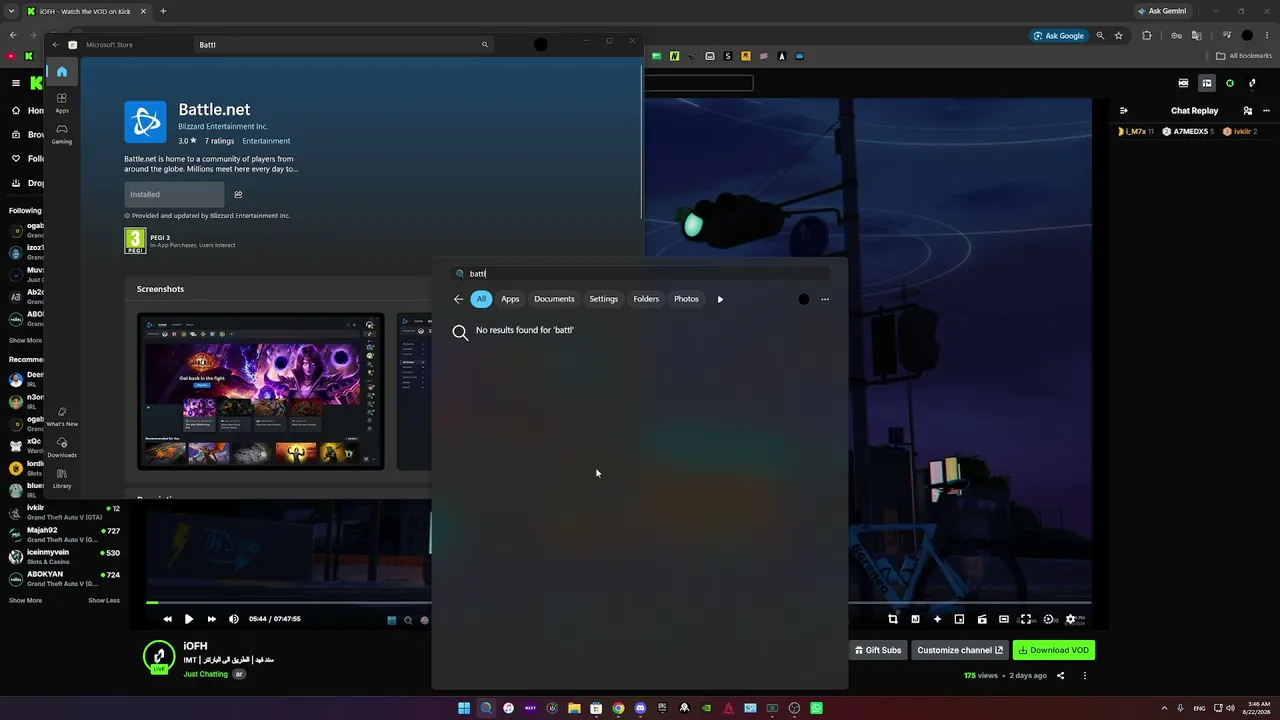Image resolution: width=1280 pixels, height=720 pixels.
Task: Fast-forward the Kick VOD
Action: 211,619
